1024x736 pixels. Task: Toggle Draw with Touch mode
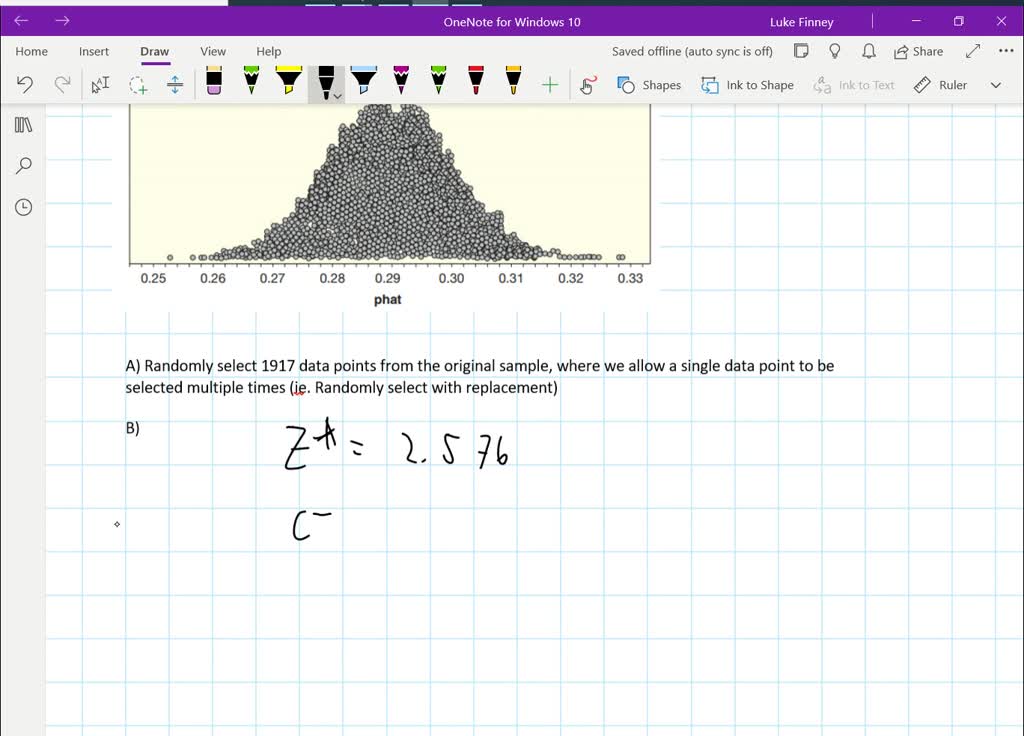tap(588, 85)
